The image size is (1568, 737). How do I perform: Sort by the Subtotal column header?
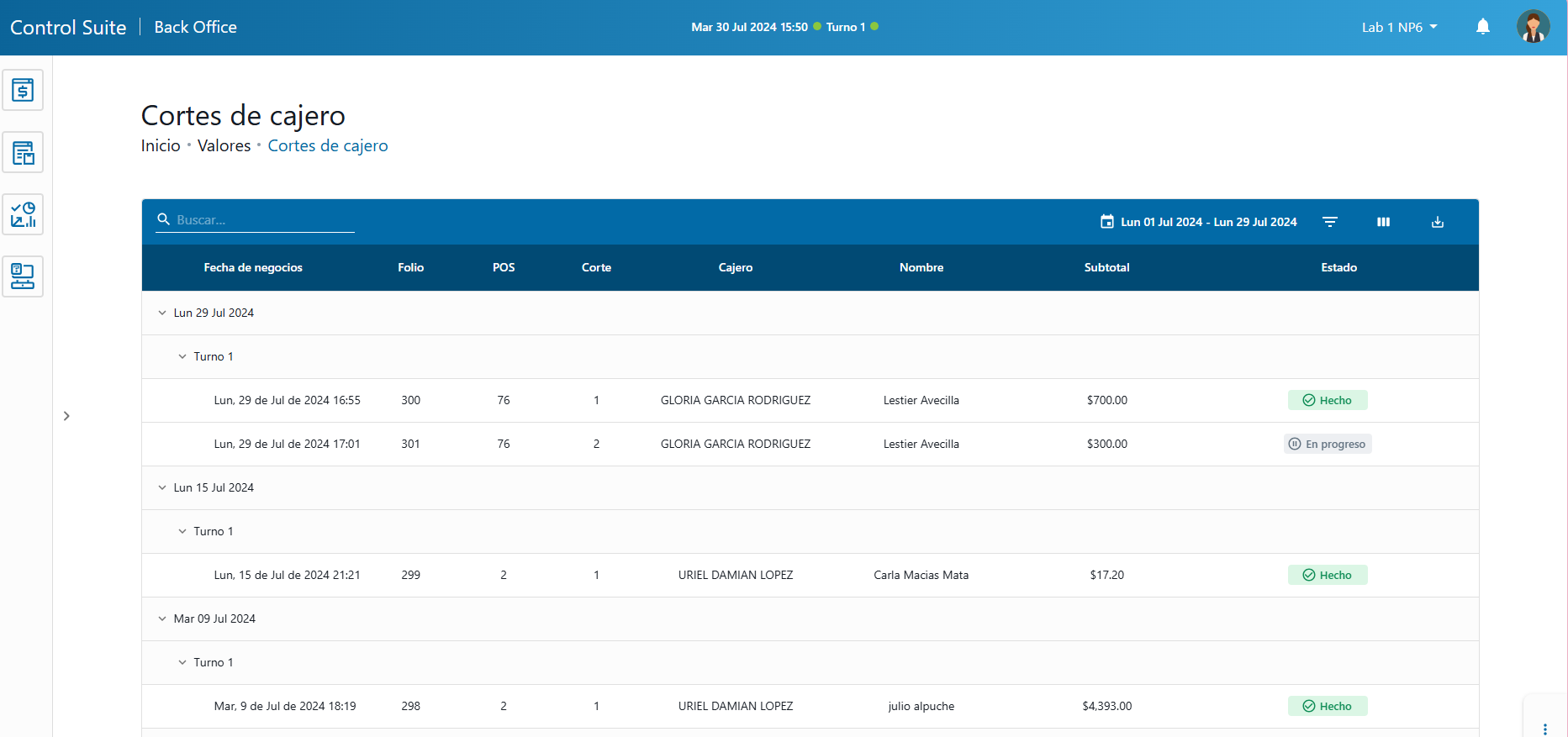pos(1106,267)
